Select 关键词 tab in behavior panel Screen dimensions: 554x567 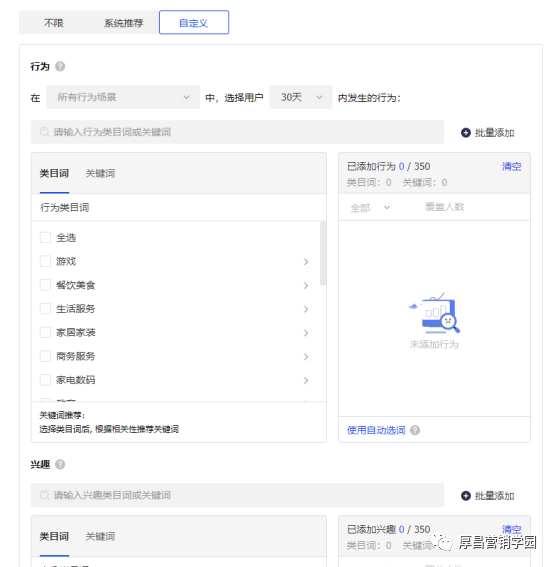click(100, 174)
